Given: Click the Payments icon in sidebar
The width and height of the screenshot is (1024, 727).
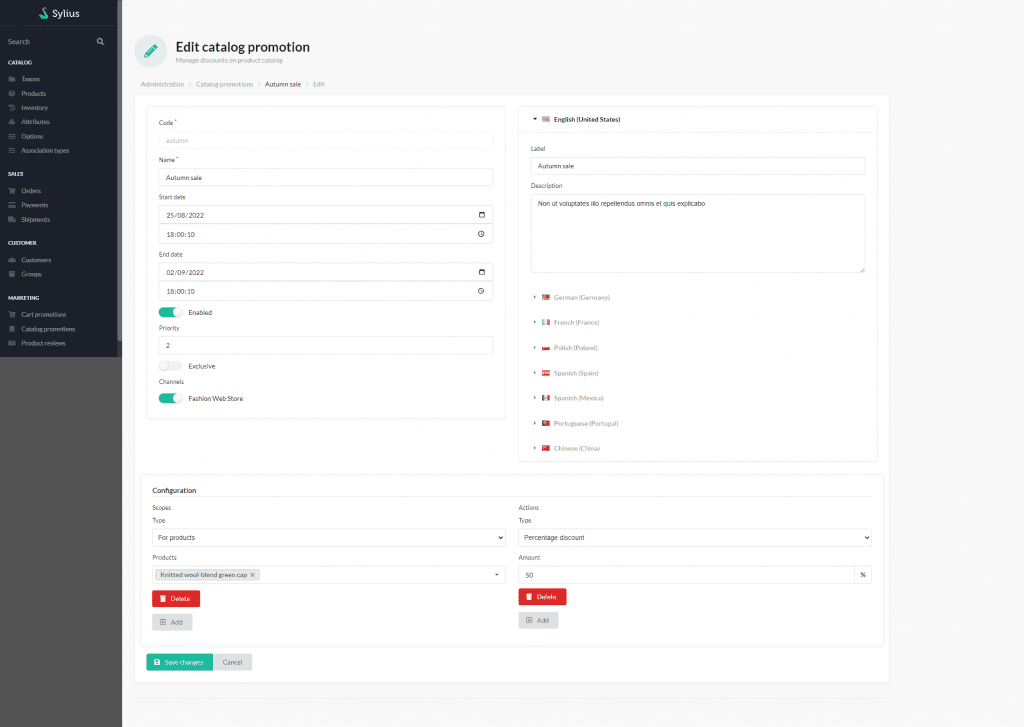Looking at the screenshot, I should point(12,205).
